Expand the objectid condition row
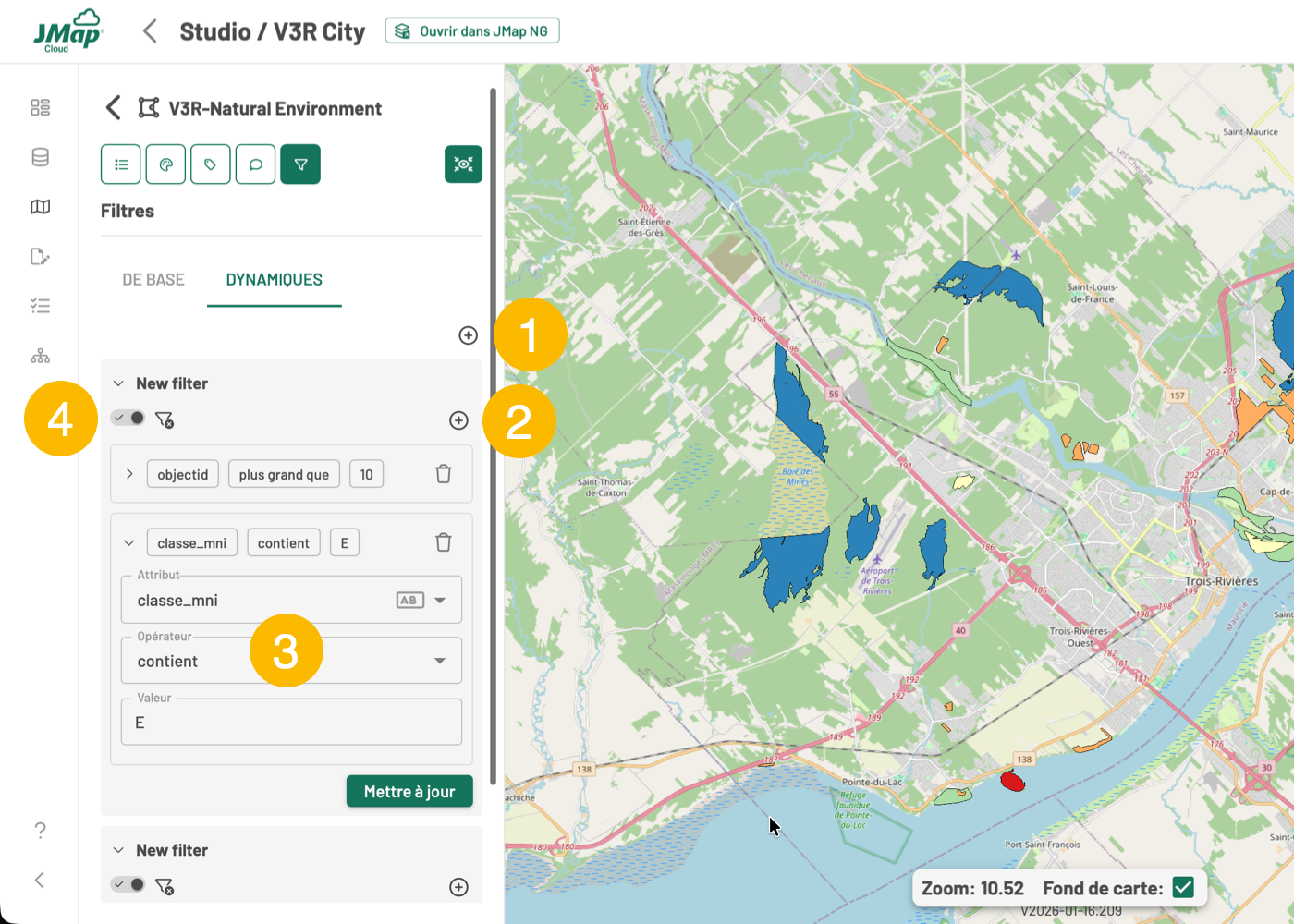Screen dimensions: 1294x924 pyautogui.click(x=129, y=474)
